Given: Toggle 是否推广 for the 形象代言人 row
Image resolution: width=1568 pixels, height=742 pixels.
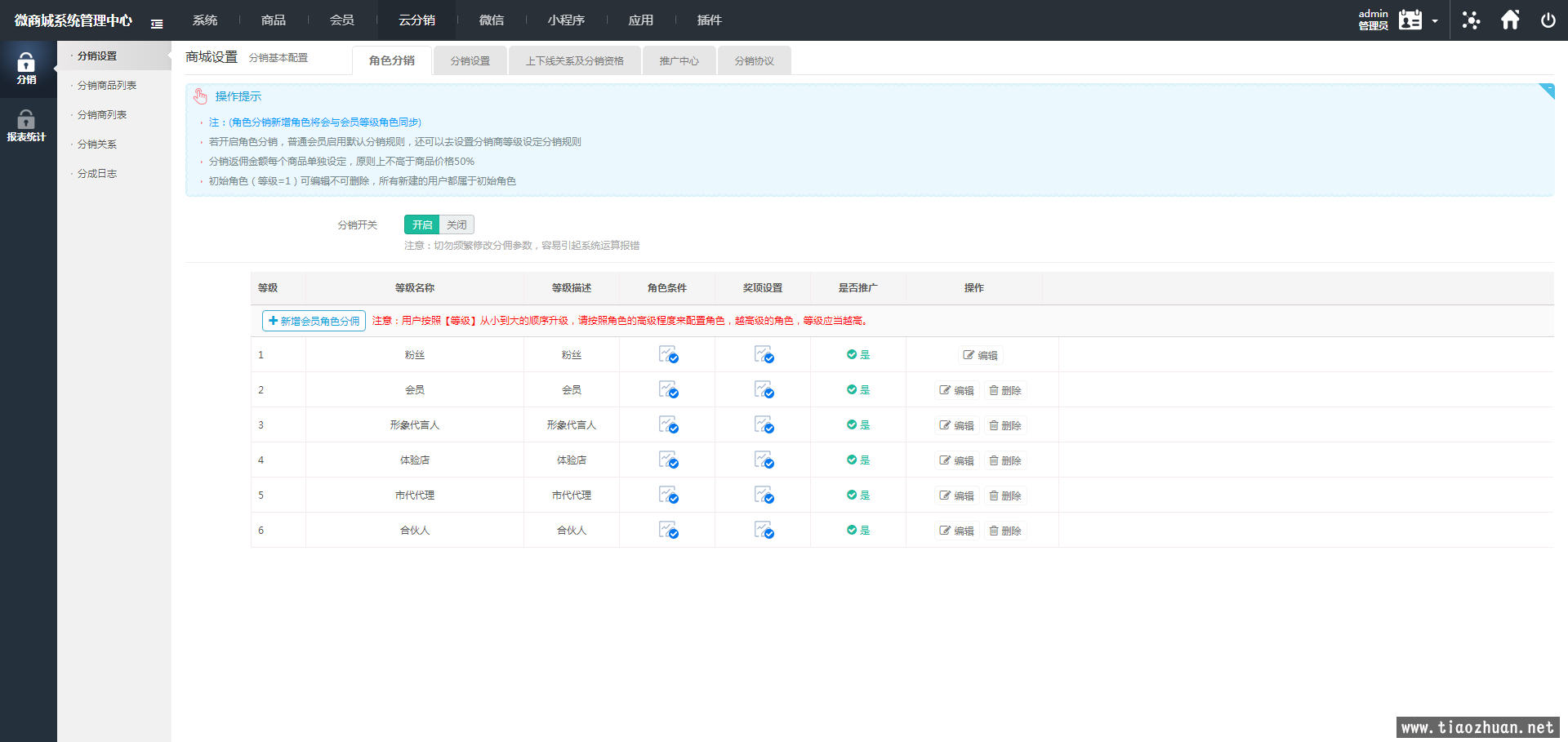Looking at the screenshot, I should [x=857, y=425].
